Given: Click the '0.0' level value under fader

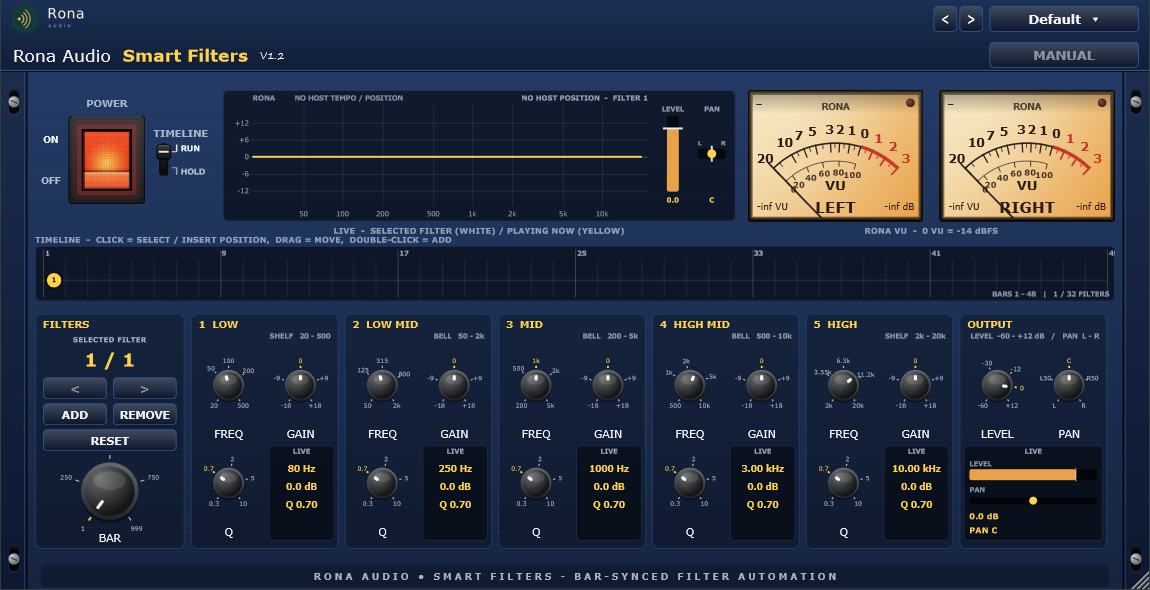Looking at the screenshot, I should click(673, 200).
